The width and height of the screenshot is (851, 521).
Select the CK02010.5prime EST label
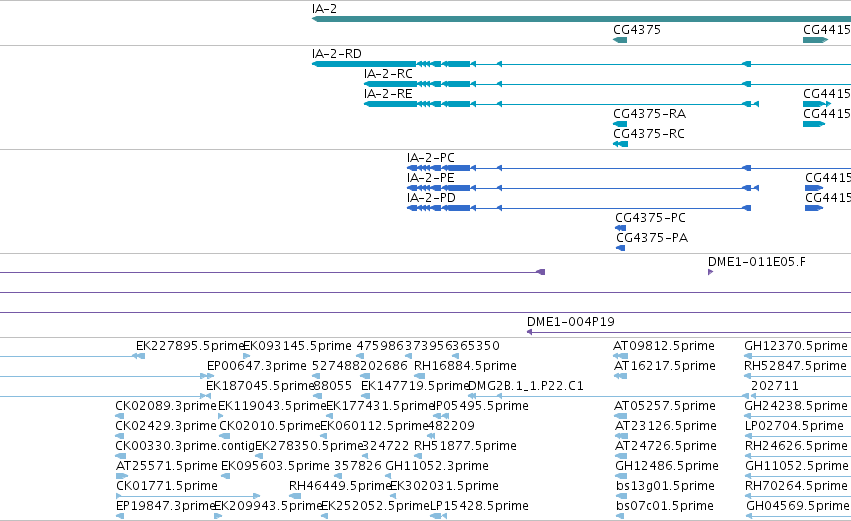click(270, 426)
